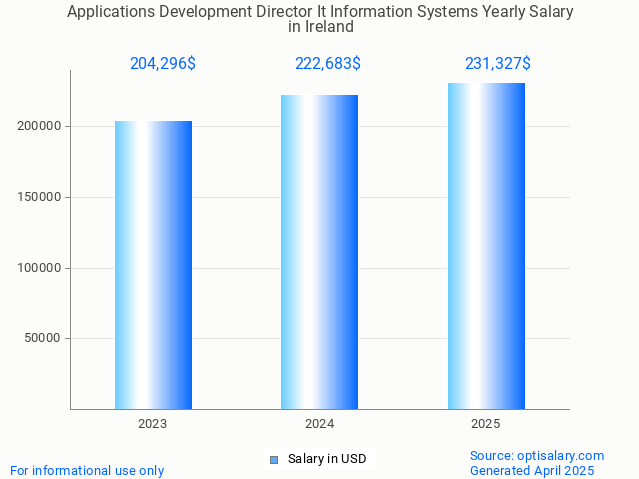Click the 150000 y-axis tick label
This screenshot has width=639, height=479.
[40, 197]
